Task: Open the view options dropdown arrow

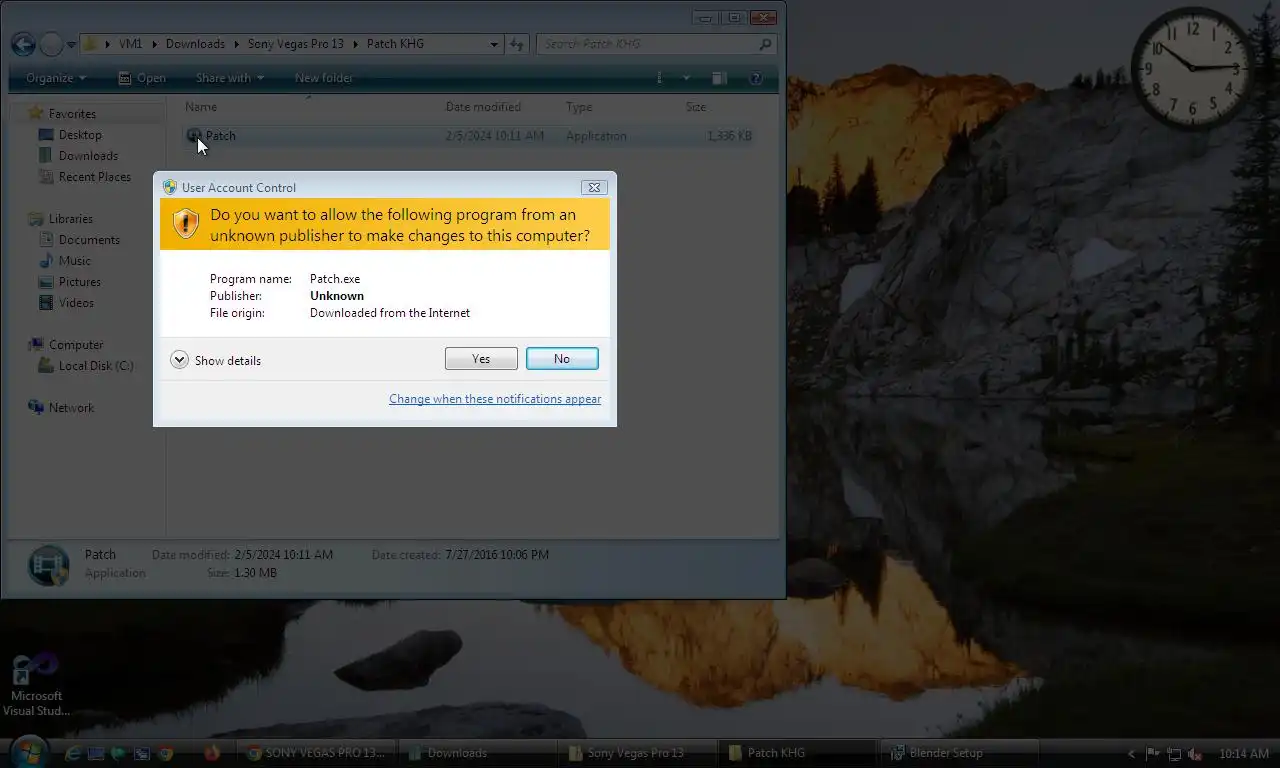Action: tap(686, 78)
